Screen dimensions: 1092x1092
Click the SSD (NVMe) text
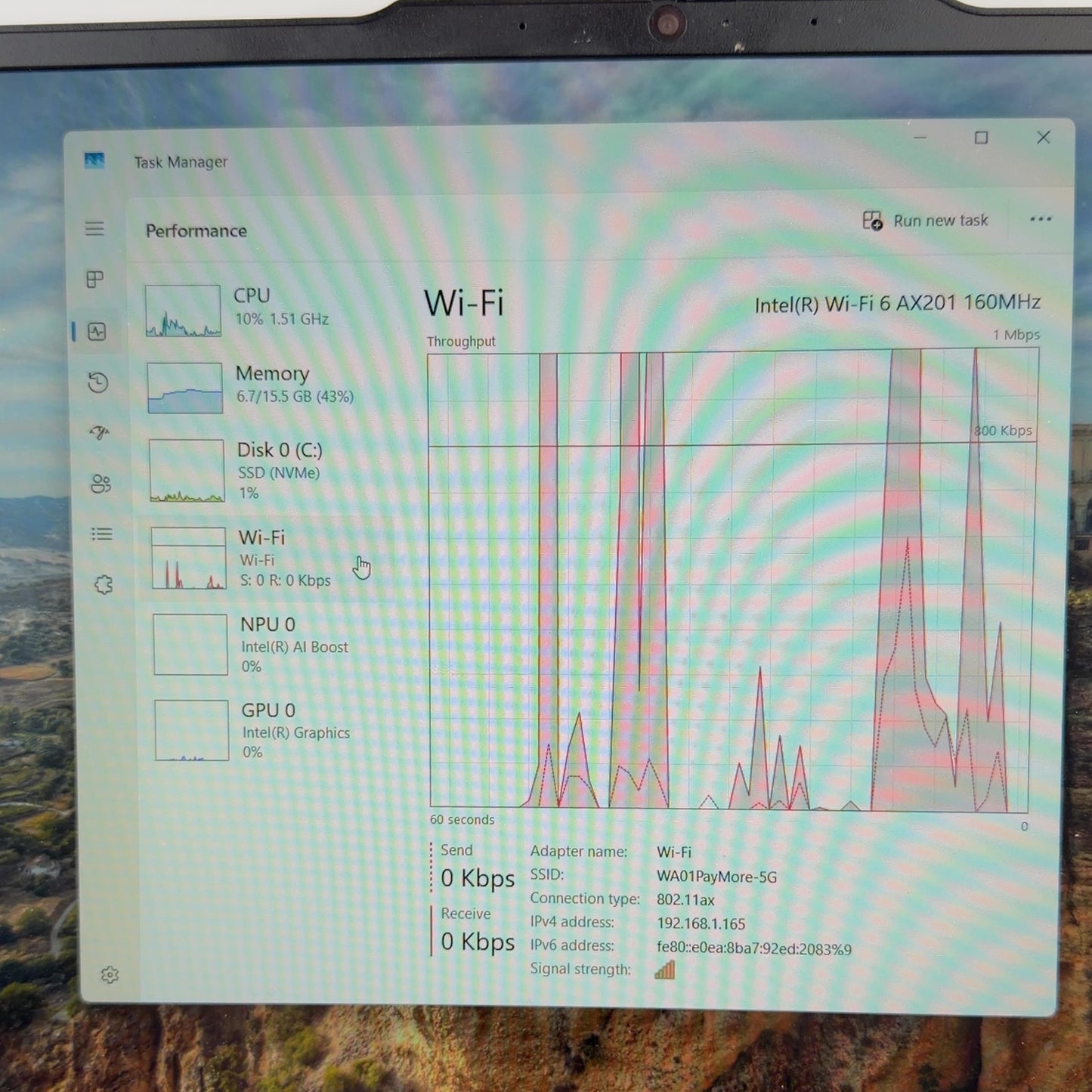pos(279,473)
